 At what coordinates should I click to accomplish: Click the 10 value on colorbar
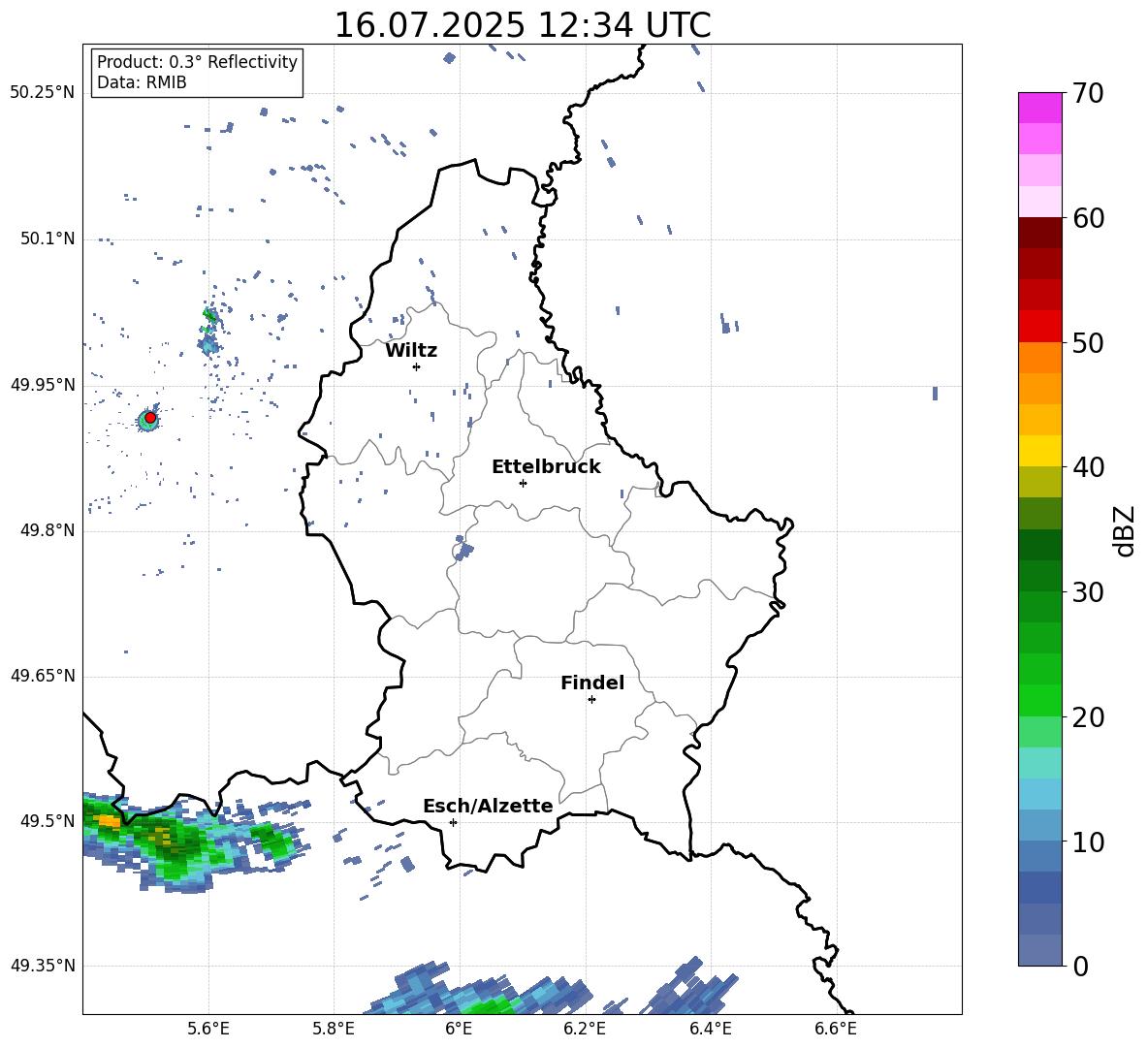tap(1088, 842)
